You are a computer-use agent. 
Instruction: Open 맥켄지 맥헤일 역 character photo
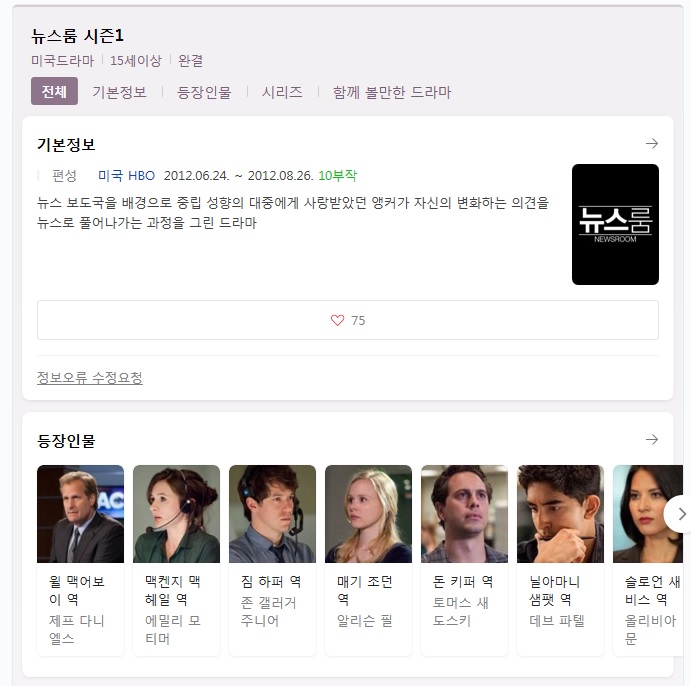tap(176, 514)
